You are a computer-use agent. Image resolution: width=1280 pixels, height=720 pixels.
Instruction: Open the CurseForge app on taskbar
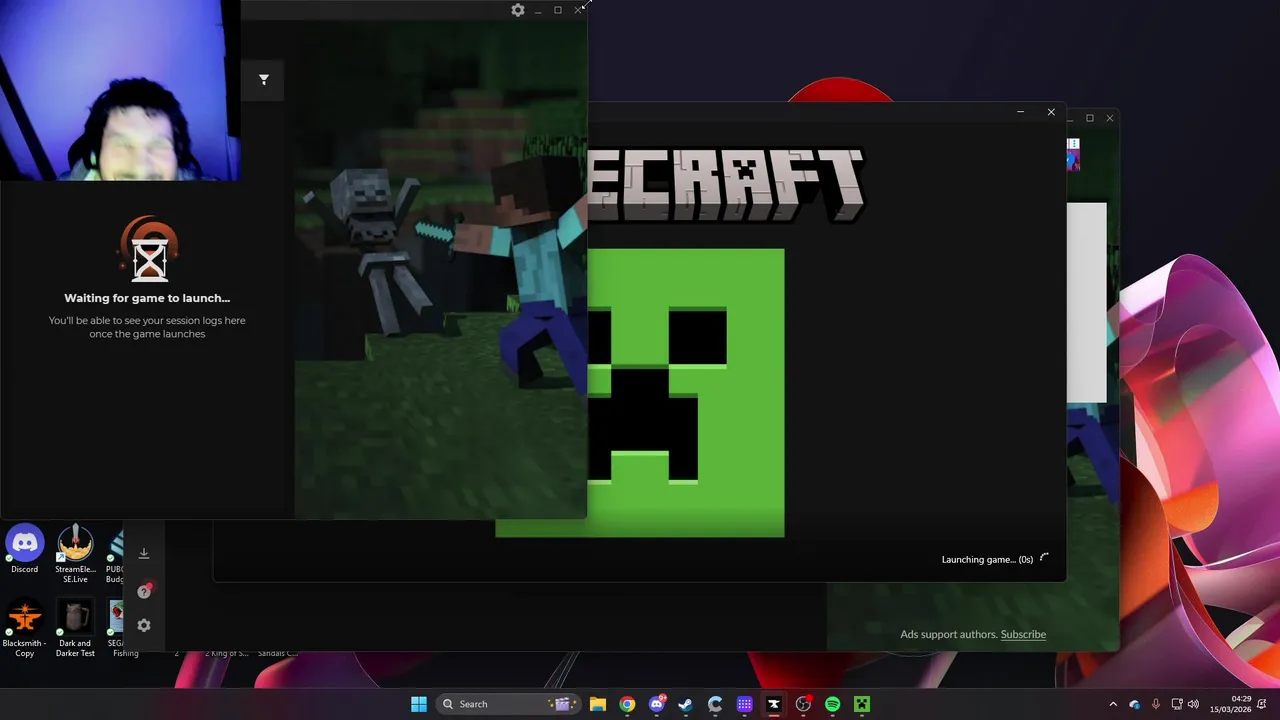pyautogui.click(x=774, y=704)
